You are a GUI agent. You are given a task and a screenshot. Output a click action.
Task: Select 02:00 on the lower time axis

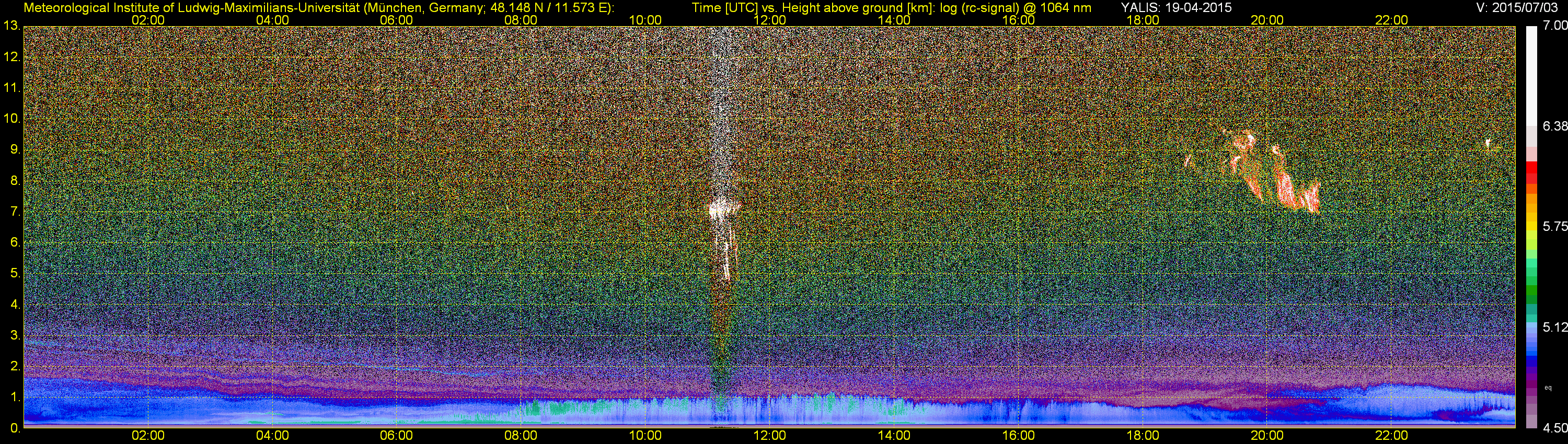click(148, 436)
